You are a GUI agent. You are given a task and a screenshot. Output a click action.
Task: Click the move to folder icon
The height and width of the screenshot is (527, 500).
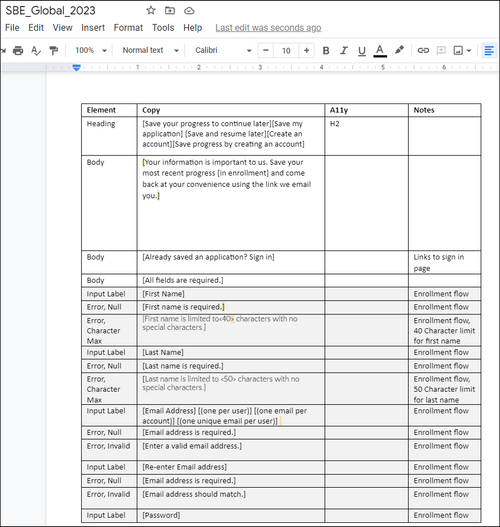coord(170,11)
